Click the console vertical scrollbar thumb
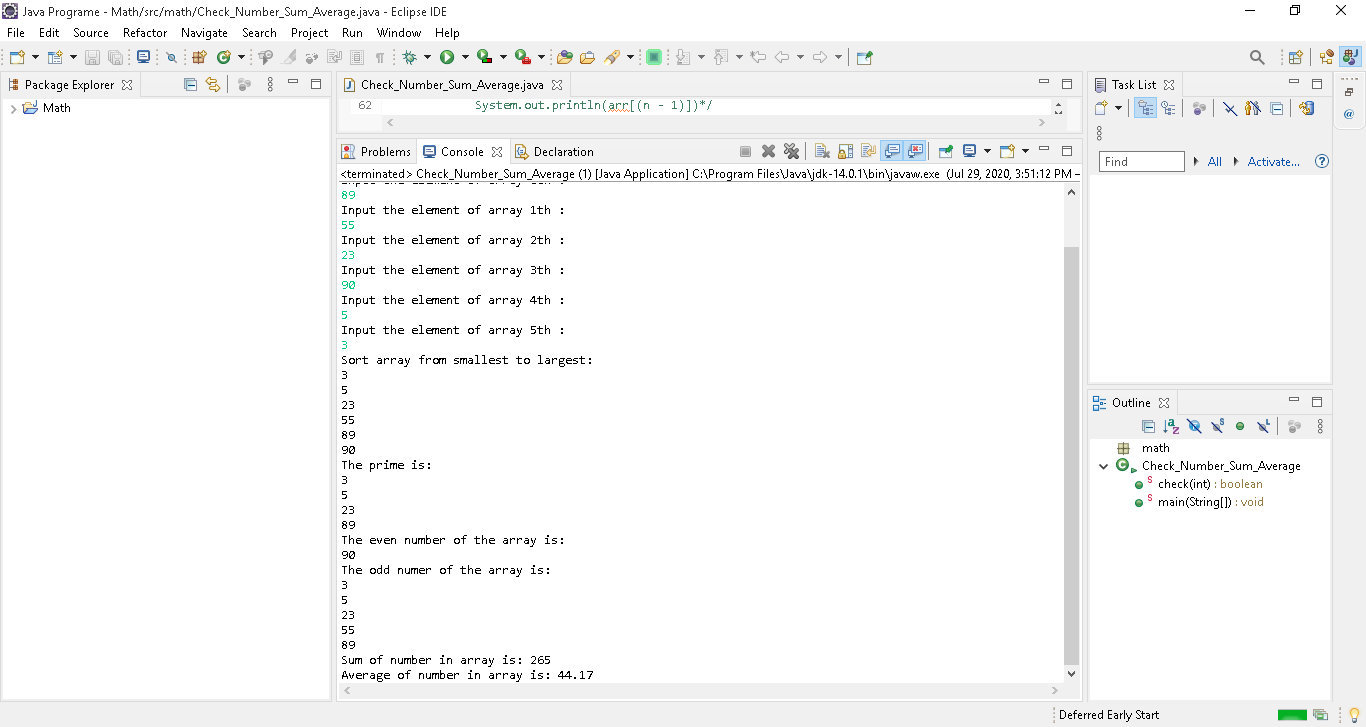This screenshot has height=727, width=1366. tap(1071, 455)
